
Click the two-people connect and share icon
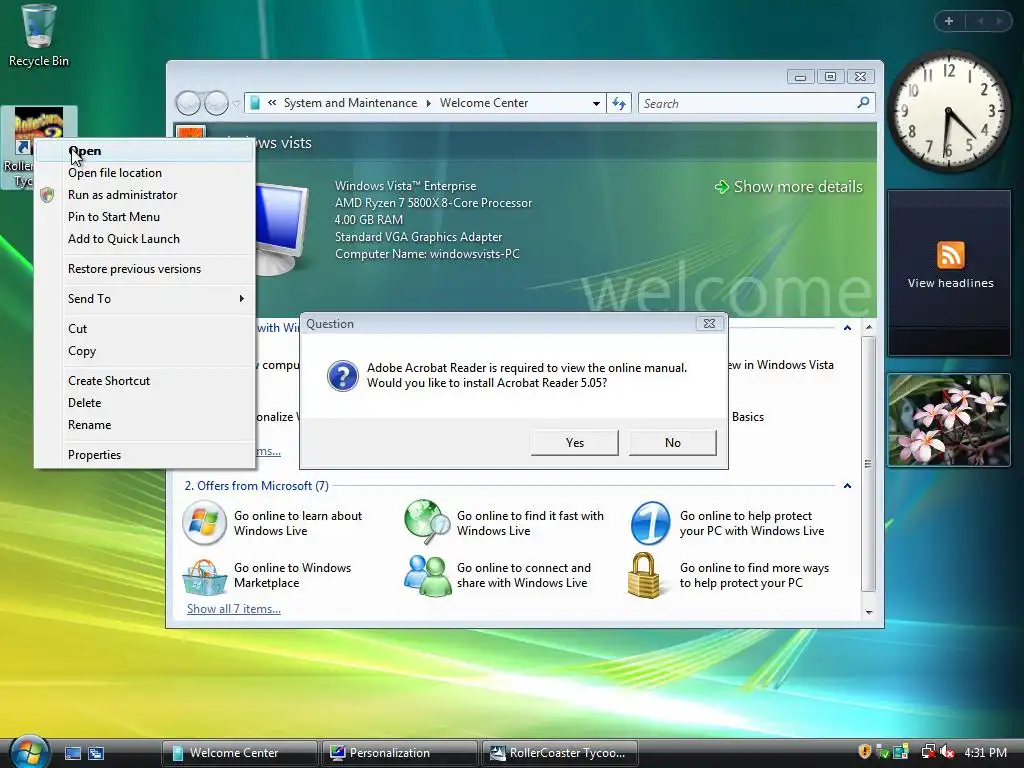coord(427,576)
